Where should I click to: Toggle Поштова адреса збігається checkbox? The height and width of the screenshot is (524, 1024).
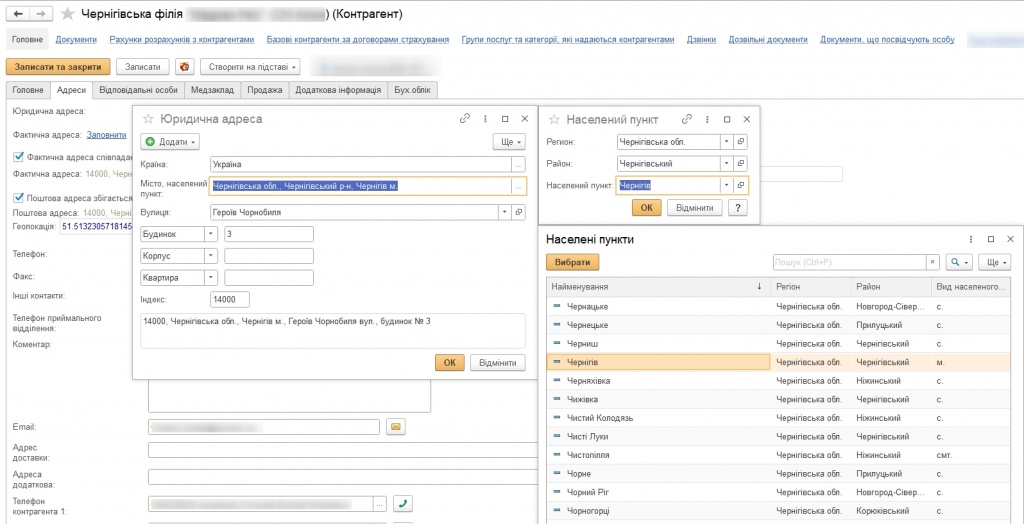[x=18, y=197]
